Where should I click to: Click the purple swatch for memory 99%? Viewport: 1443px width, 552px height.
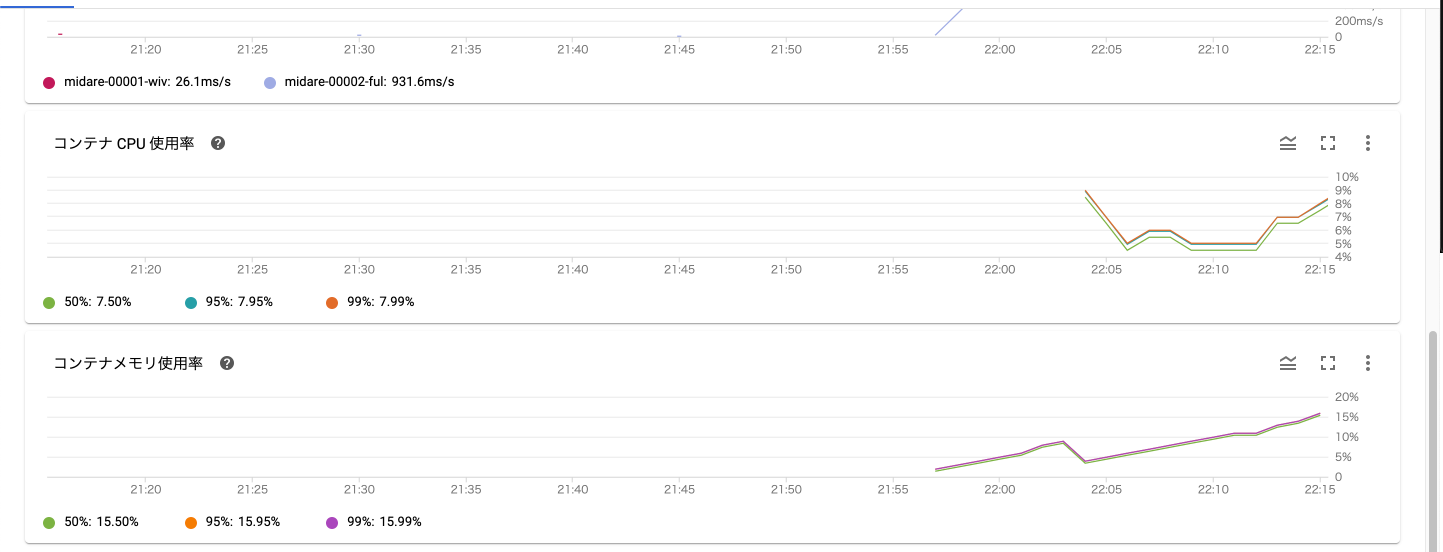(333, 522)
